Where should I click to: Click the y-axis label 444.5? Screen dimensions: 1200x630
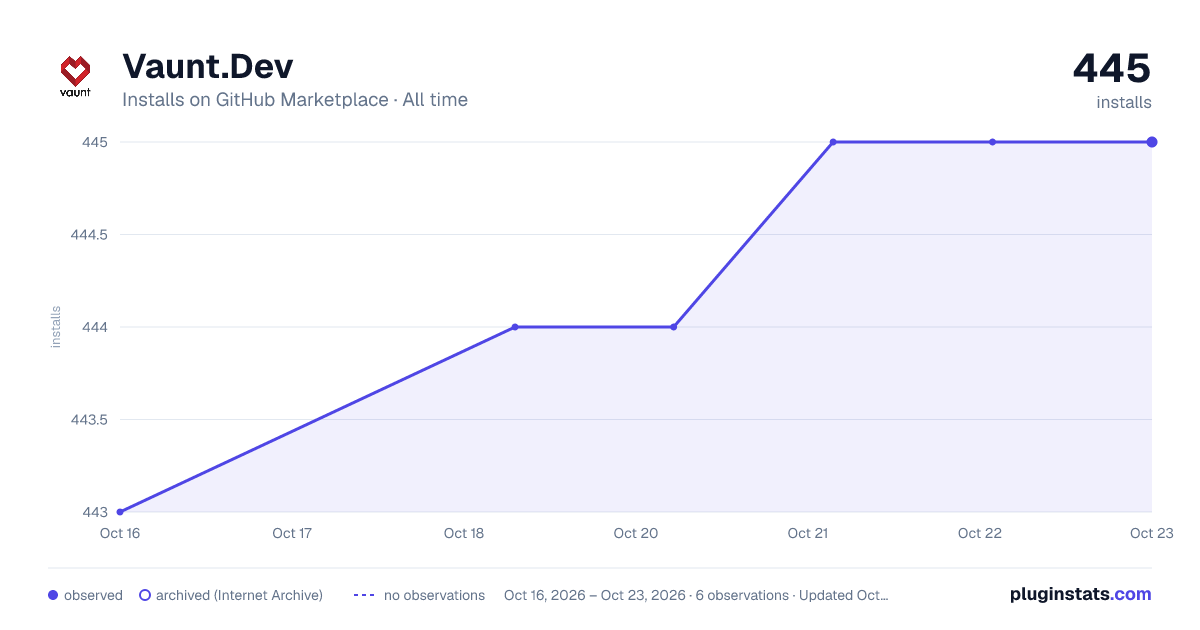pyautogui.click(x=88, y=235)
